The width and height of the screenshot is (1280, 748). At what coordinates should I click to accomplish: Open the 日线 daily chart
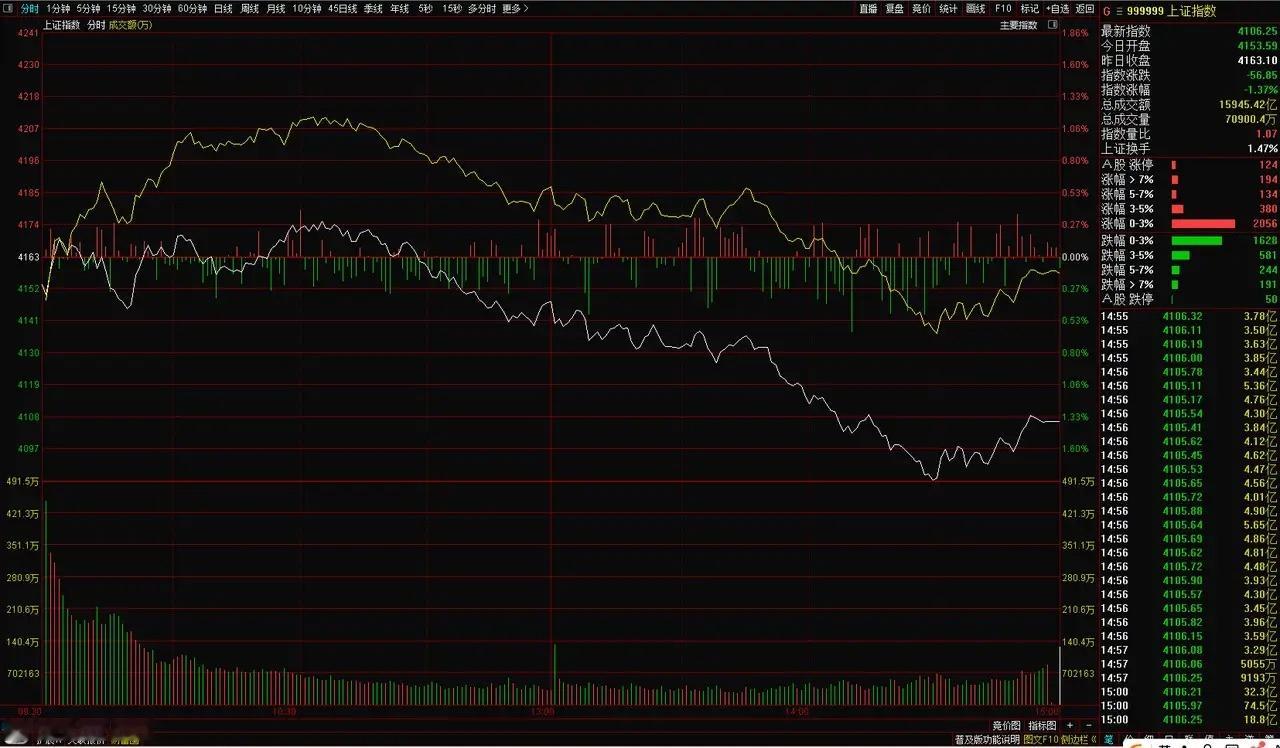point(223,8)
